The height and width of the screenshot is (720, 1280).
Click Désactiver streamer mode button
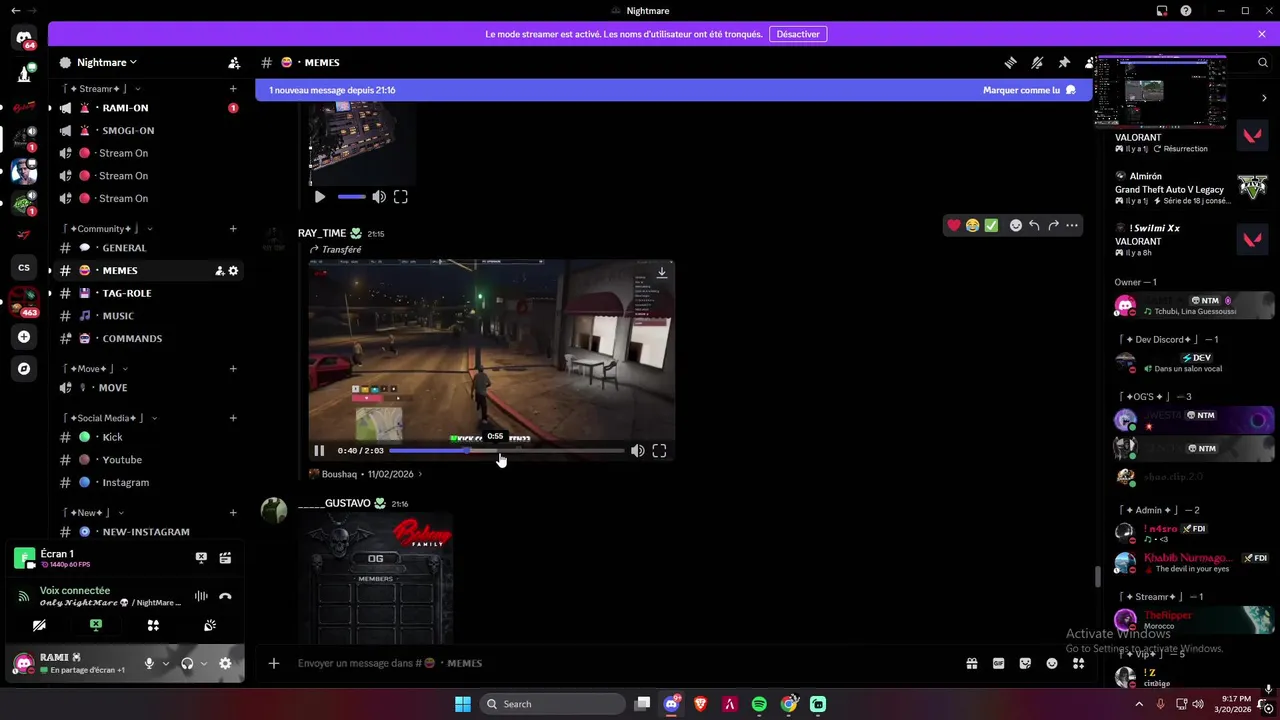[x=798, y=34]
